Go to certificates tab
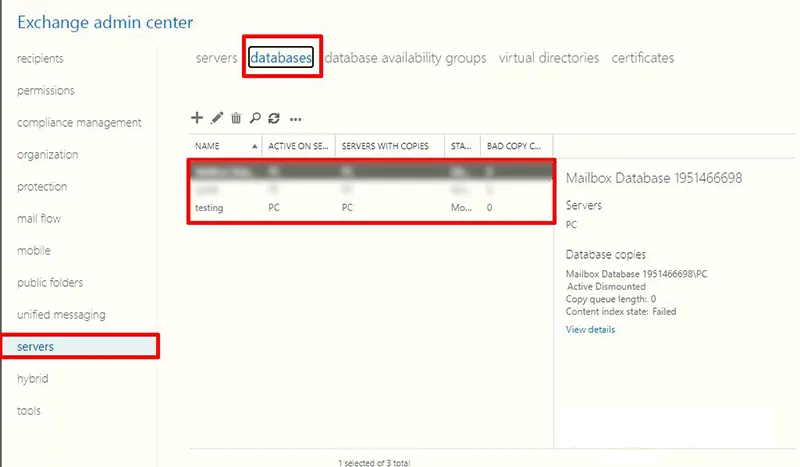The height and width of the screenshot is (467, 800). pos(643,58)
